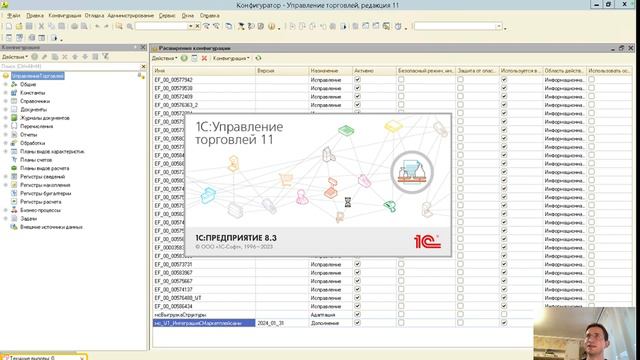Click the Find next binoculars icon
Image resolution: width=640 pixels, height=360 pixels.
[207, 26]
